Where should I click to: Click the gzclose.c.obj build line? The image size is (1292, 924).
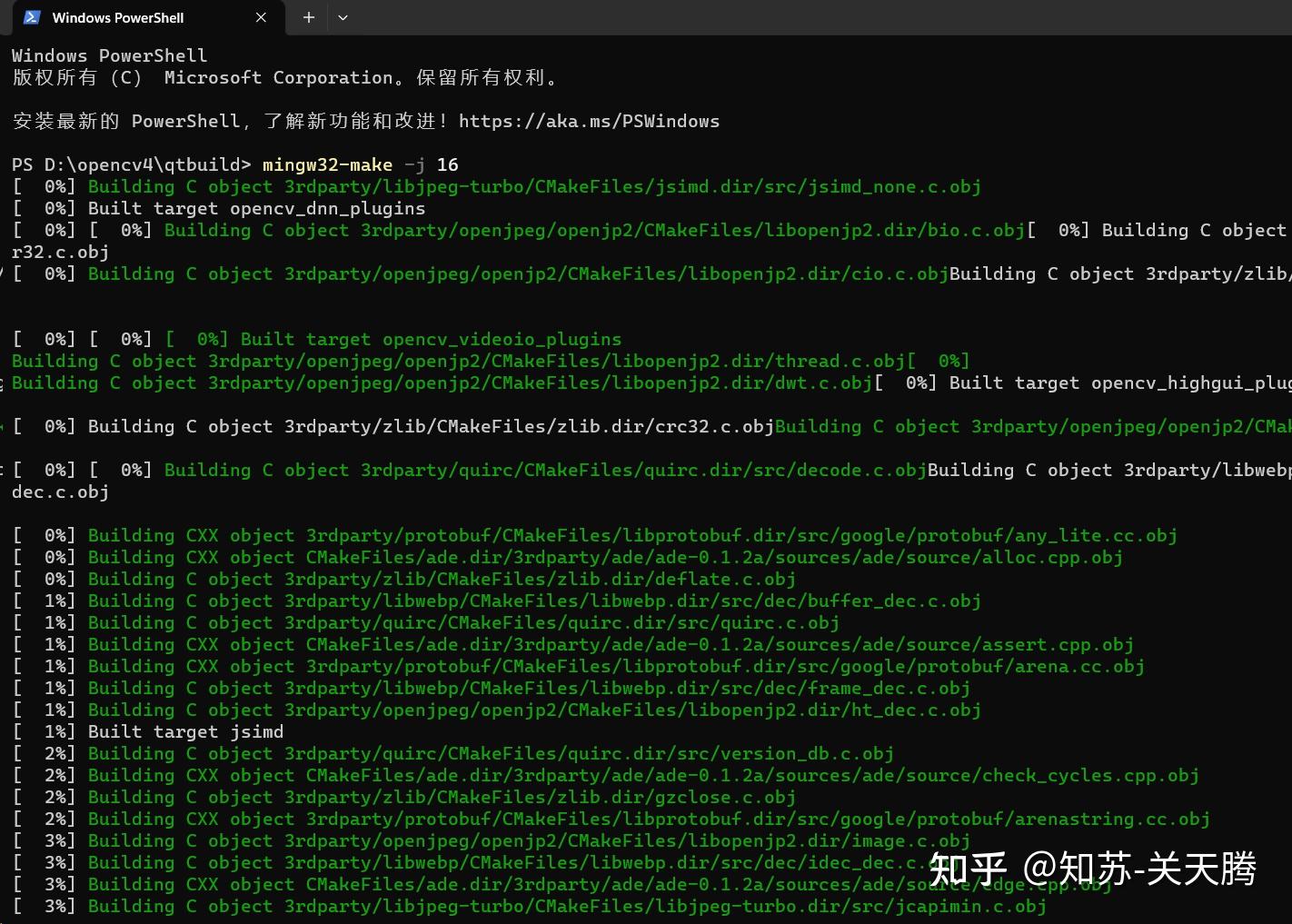tap(403, 797)
